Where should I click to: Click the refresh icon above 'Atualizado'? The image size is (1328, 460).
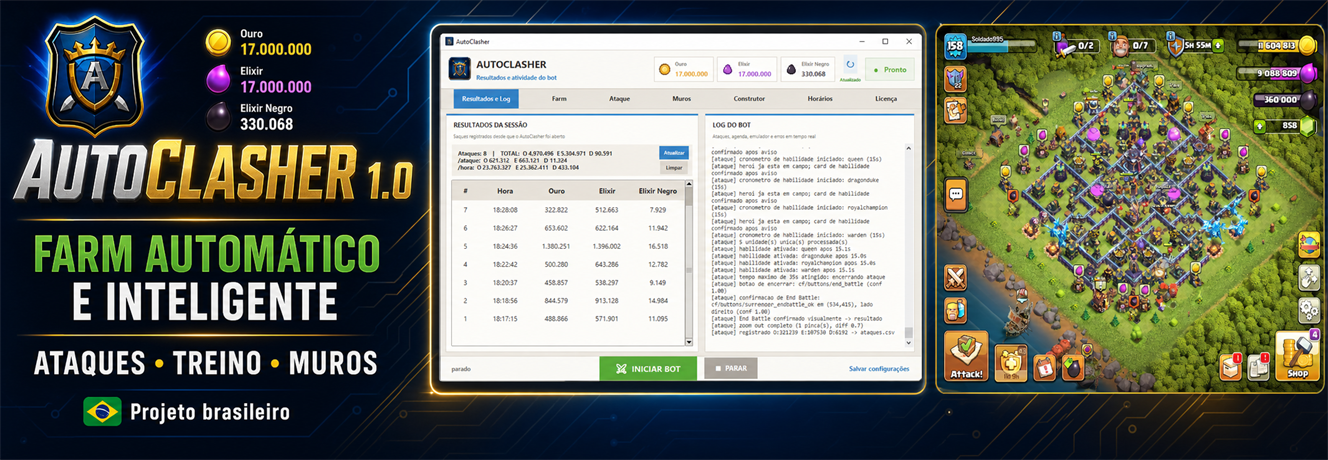click(850, 64)
